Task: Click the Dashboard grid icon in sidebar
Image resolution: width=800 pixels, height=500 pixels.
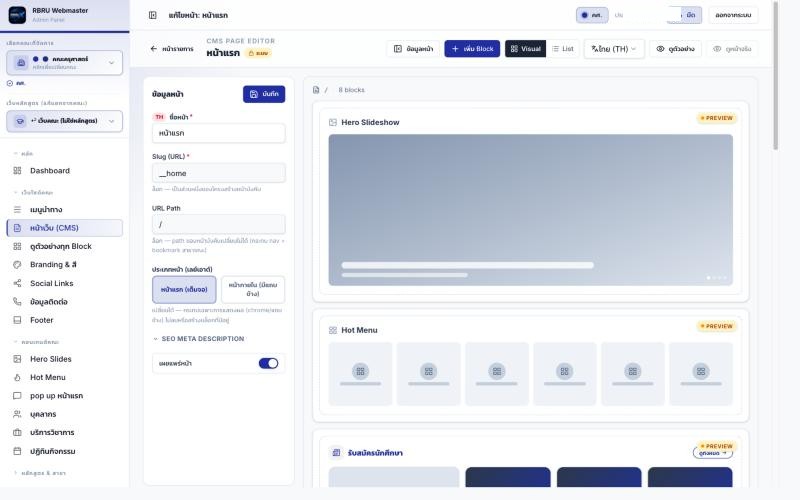Action: pos(17,170)
